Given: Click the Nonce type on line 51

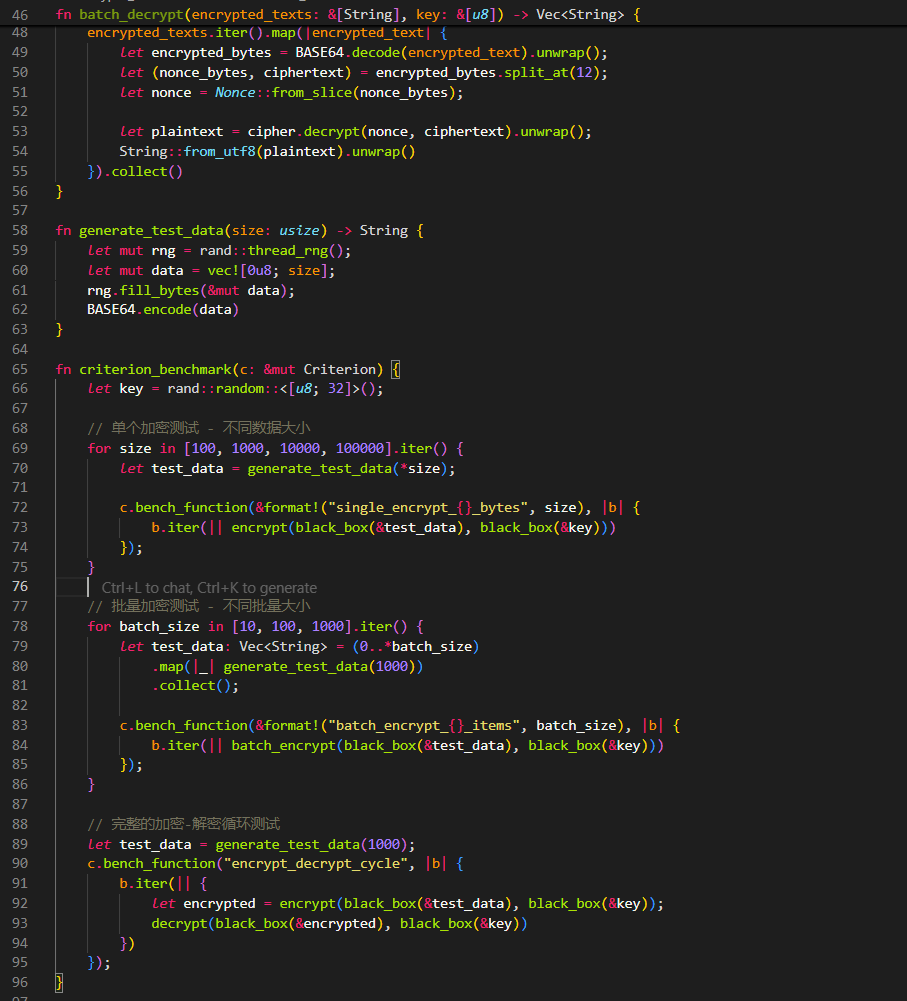Looking at the screenshot, I should click(235, 92).
